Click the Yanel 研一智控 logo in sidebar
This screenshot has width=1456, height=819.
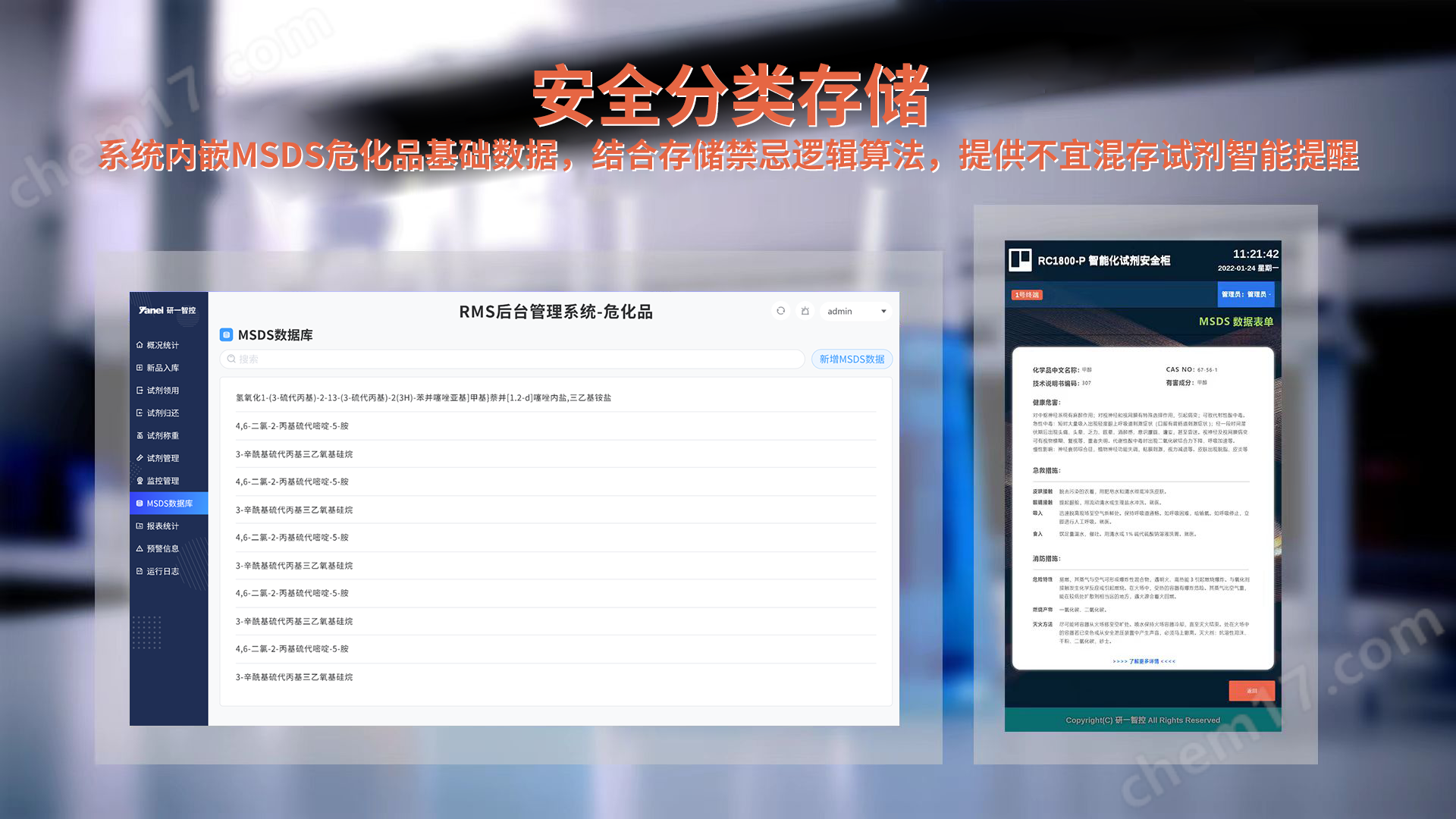coord(167,310)
